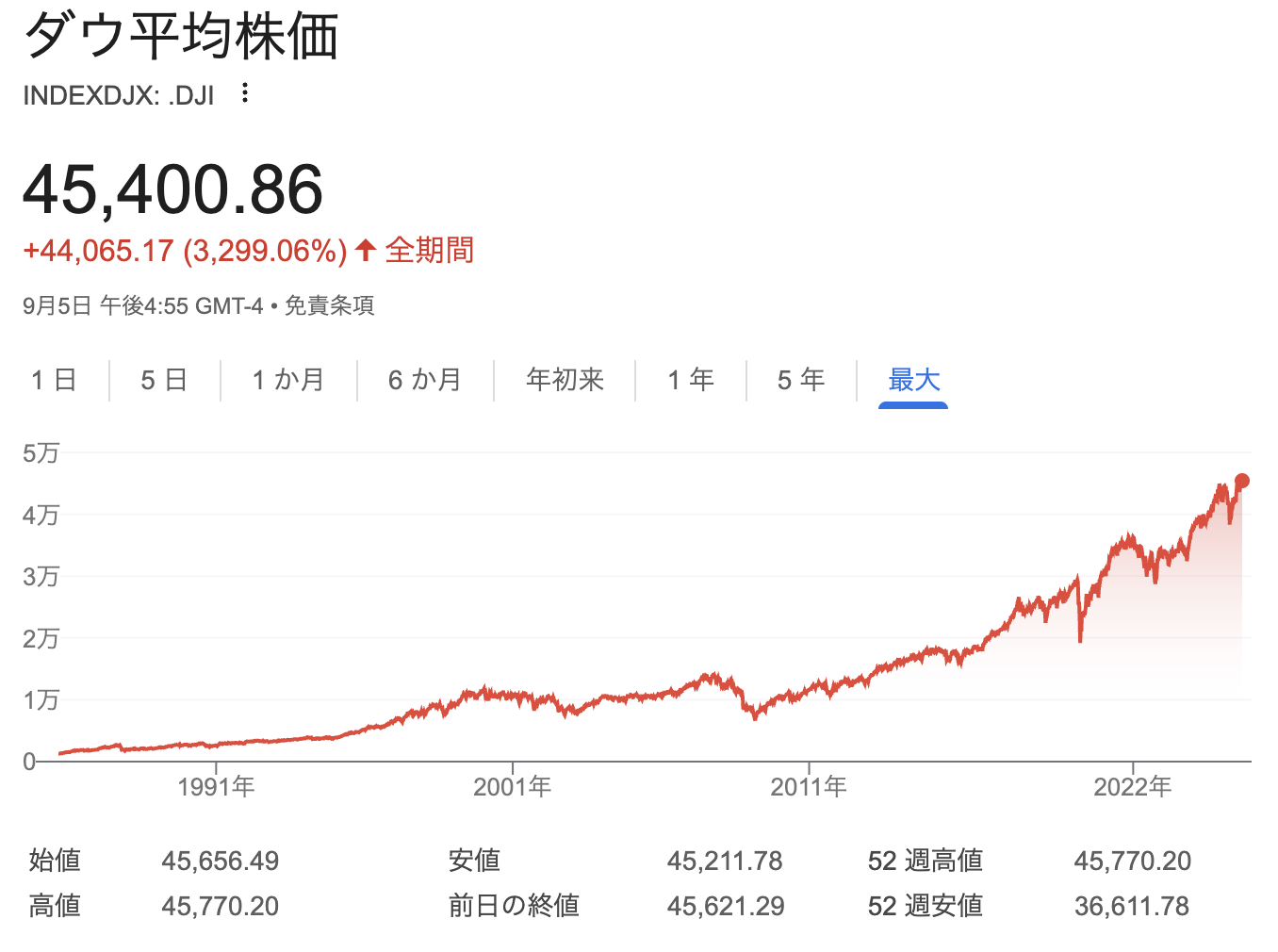Click the red up-arrow change indicator
The width and height of the screenshot is (1278, 952).
tap(367, 251)
